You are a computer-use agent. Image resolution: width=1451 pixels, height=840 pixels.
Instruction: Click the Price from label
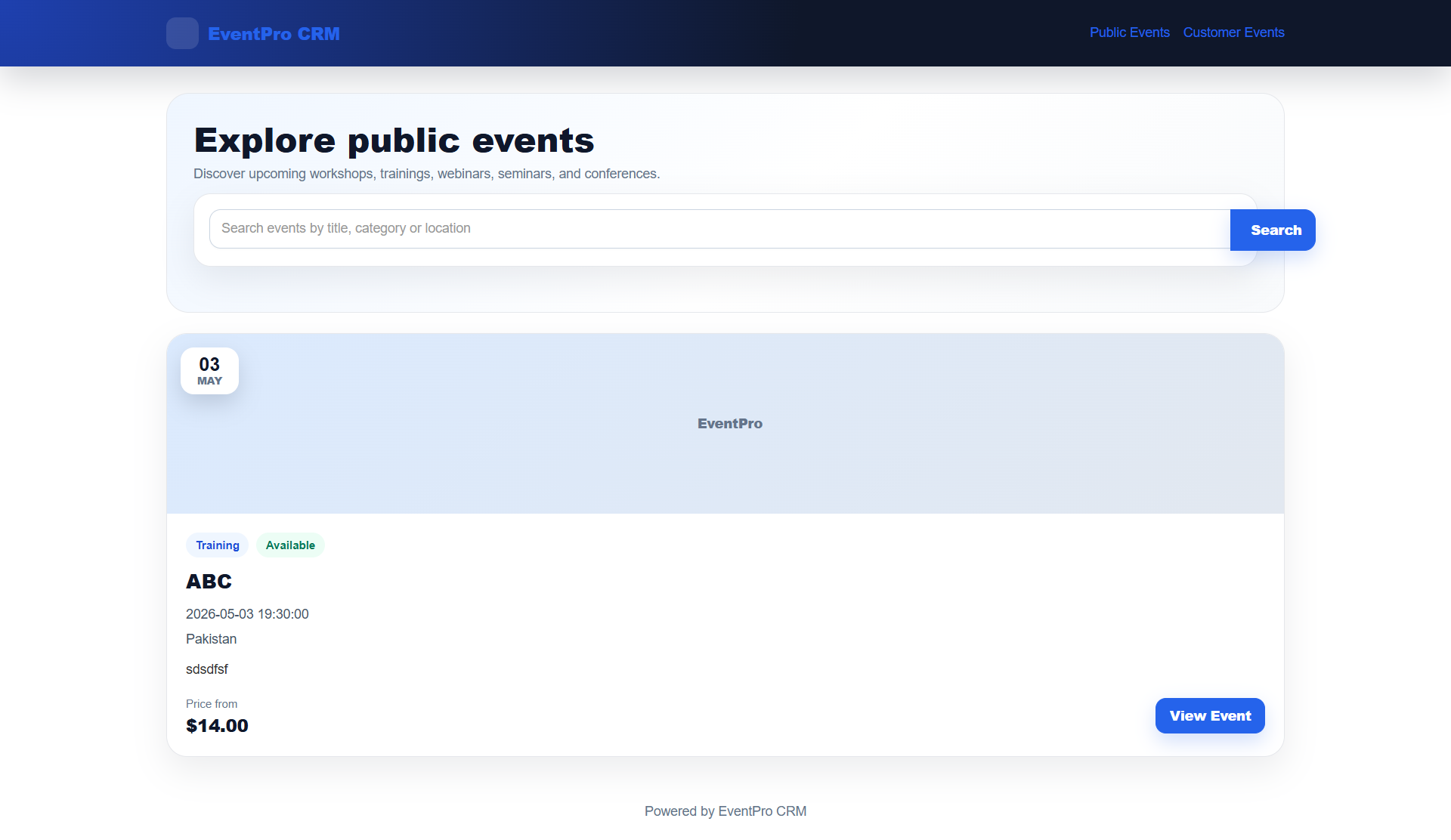[x=212, y=703]
